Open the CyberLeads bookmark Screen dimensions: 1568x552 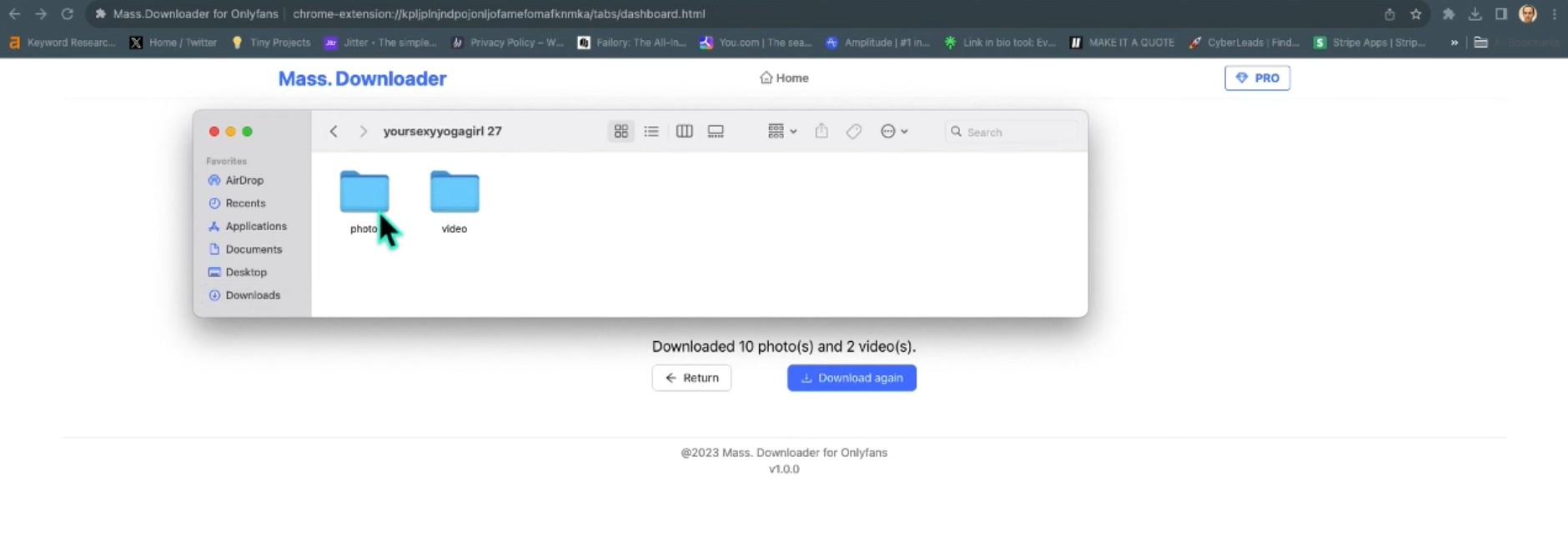pos(1244,43)
